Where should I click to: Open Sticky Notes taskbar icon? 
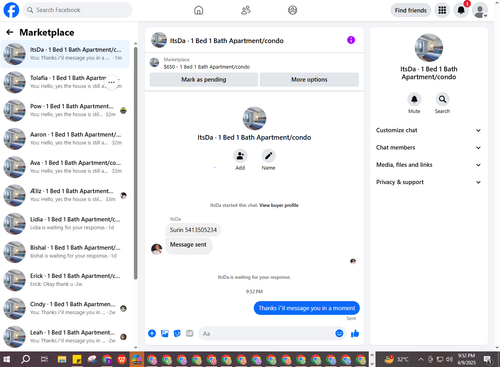point(77,359)
